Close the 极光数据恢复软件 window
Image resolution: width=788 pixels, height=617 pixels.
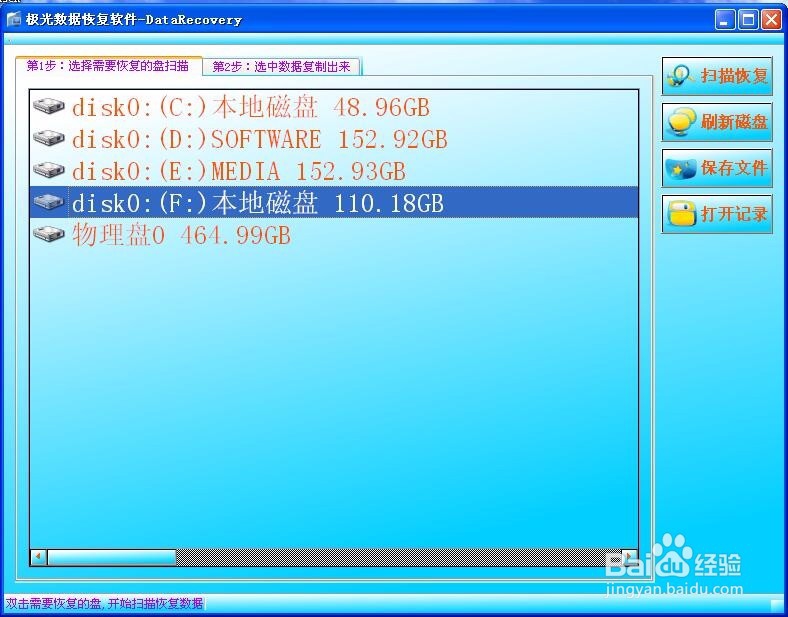(771, 20)
